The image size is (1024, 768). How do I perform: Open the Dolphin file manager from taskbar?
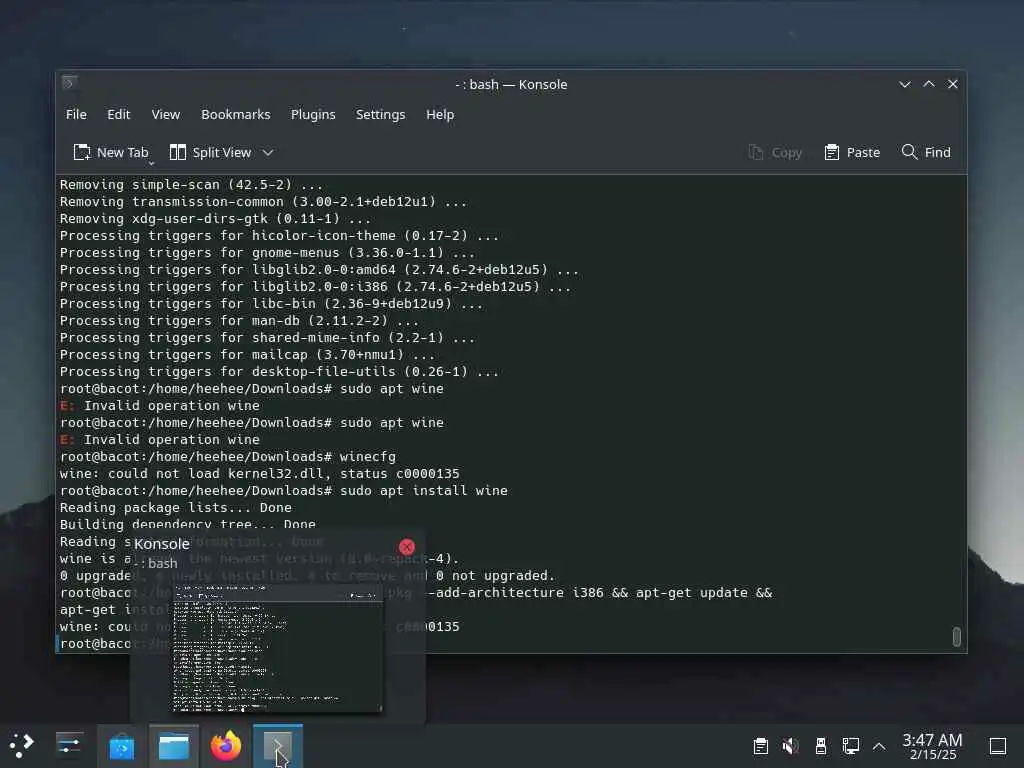click(x=174, y=746)
